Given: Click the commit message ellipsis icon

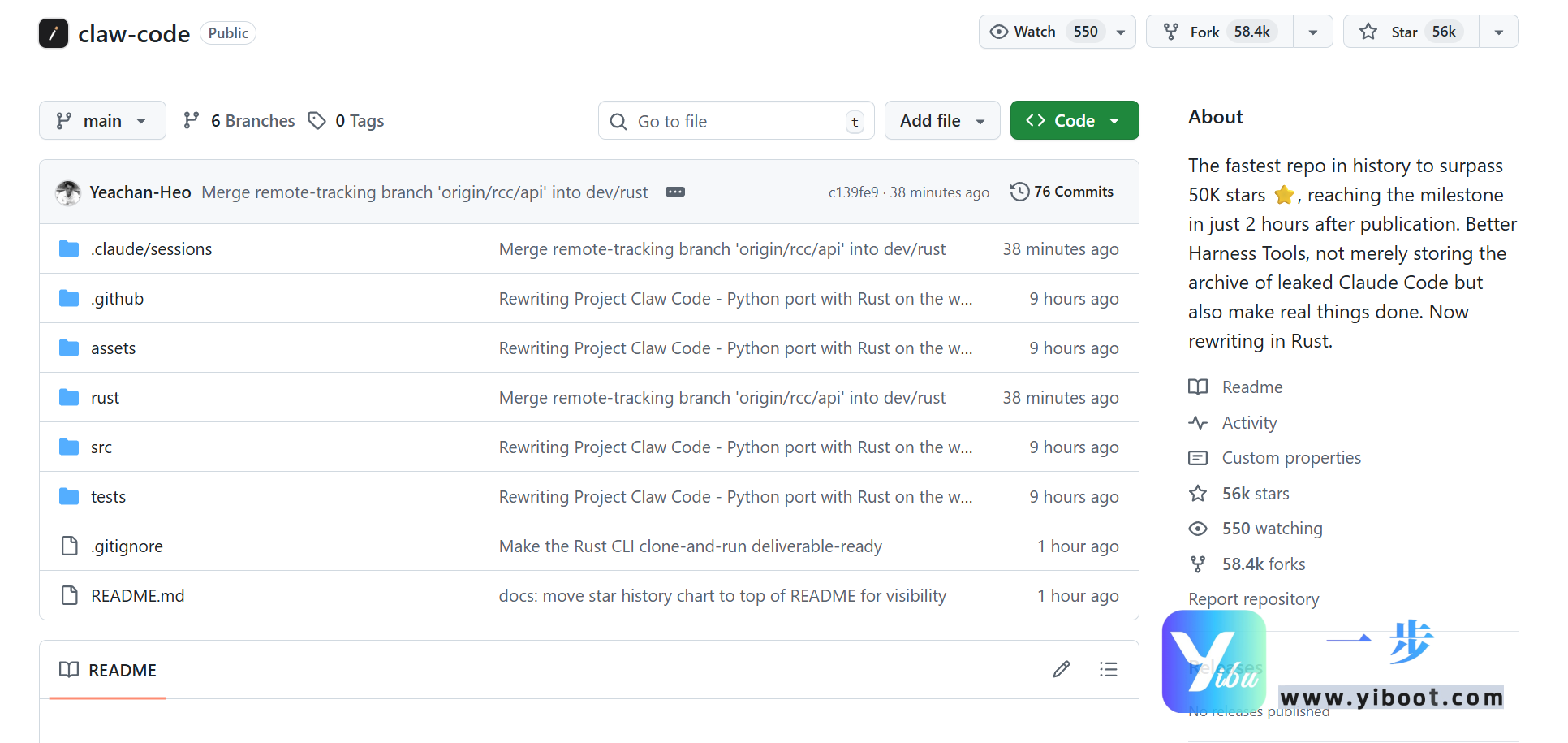Looking at the screenshot, I should pyautogui.click(x=674, y=192).
